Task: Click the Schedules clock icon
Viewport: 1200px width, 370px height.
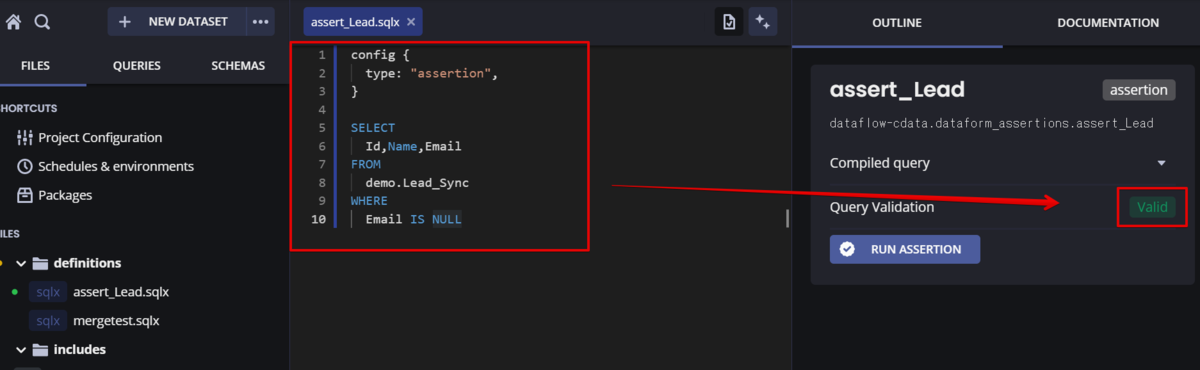Action: pyautogui.click(x=25, y=166)
